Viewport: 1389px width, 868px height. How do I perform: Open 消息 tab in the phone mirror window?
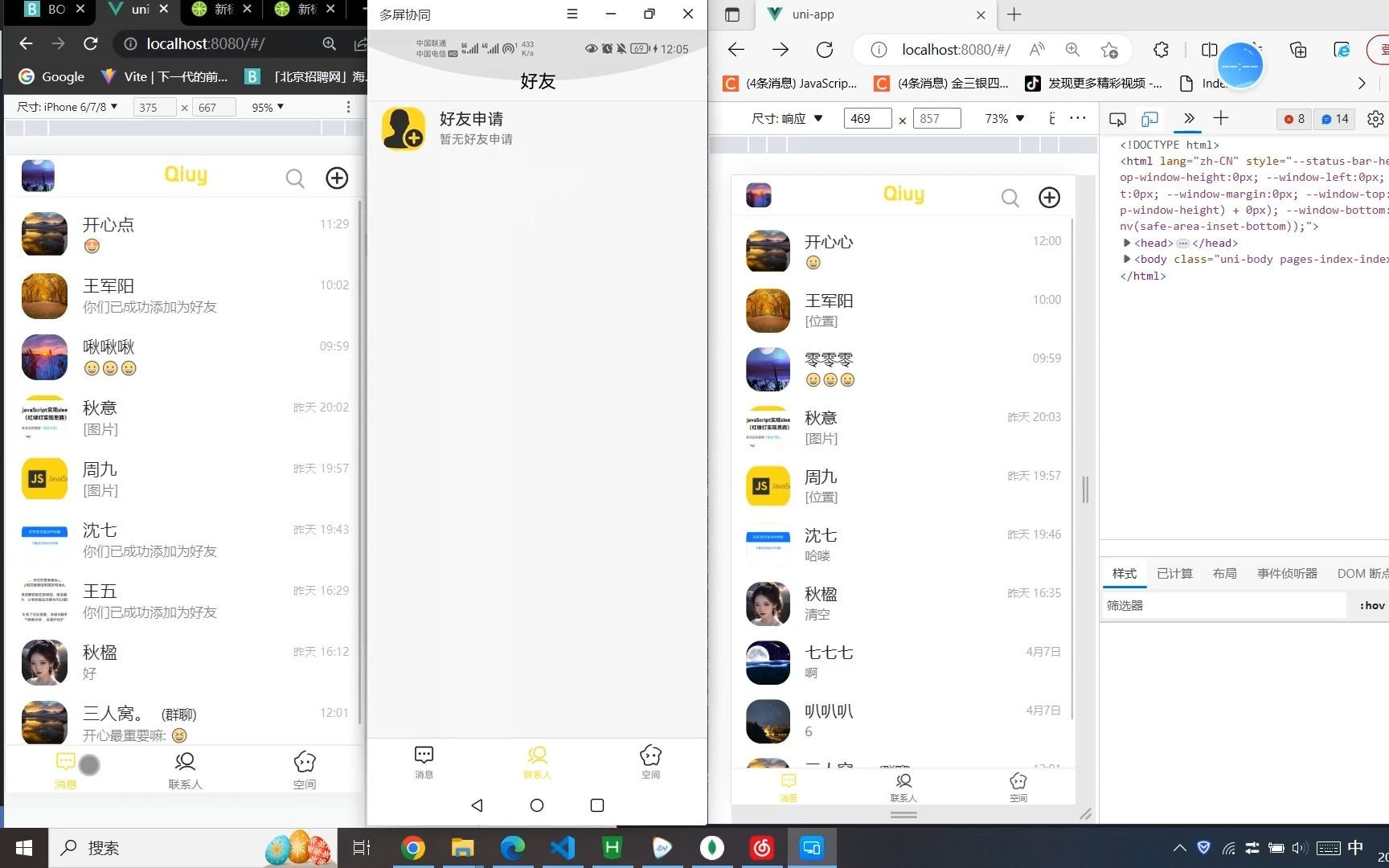pos(424,762)
